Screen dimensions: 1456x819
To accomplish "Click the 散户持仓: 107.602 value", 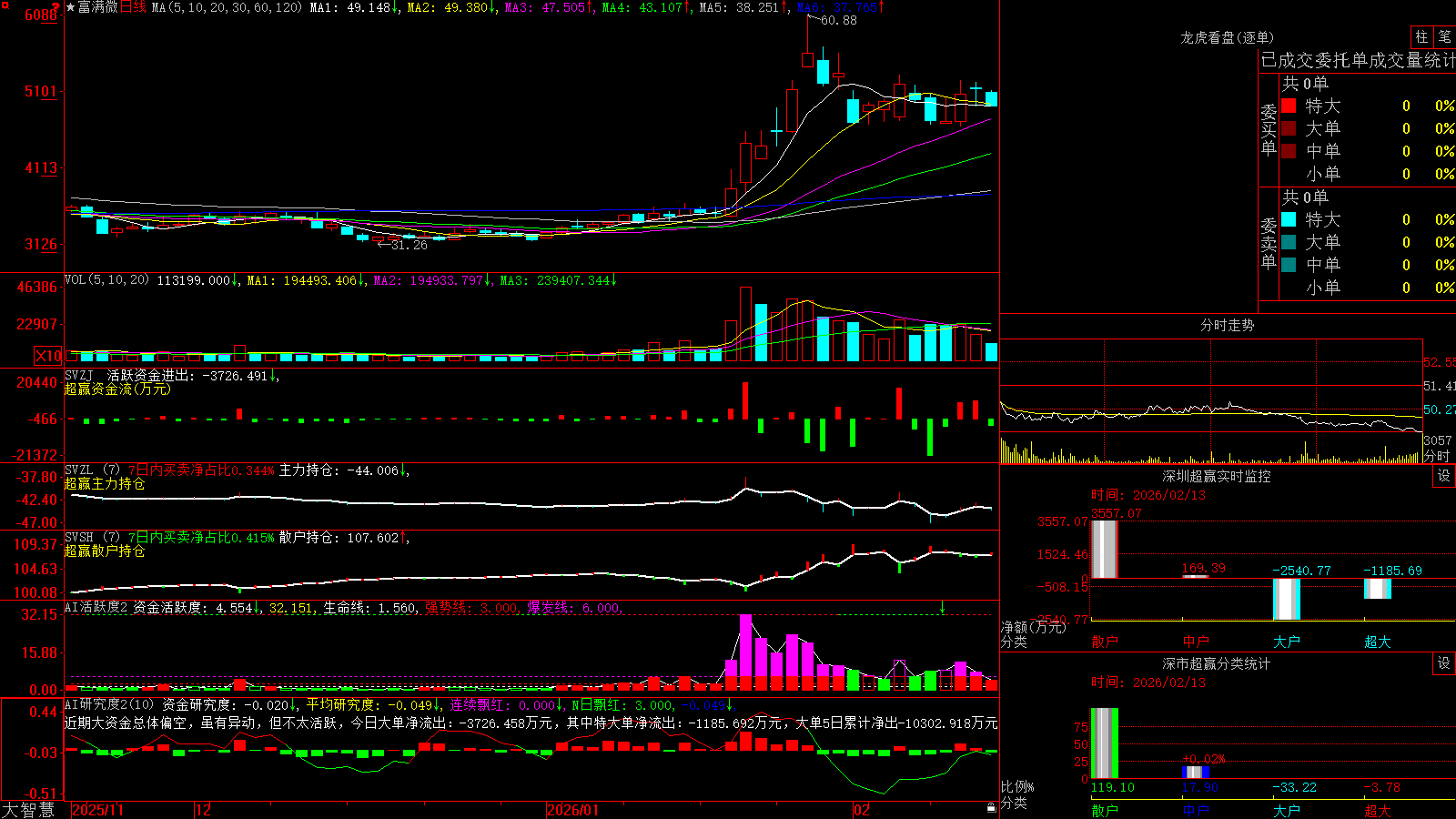I will click(339, 538).
